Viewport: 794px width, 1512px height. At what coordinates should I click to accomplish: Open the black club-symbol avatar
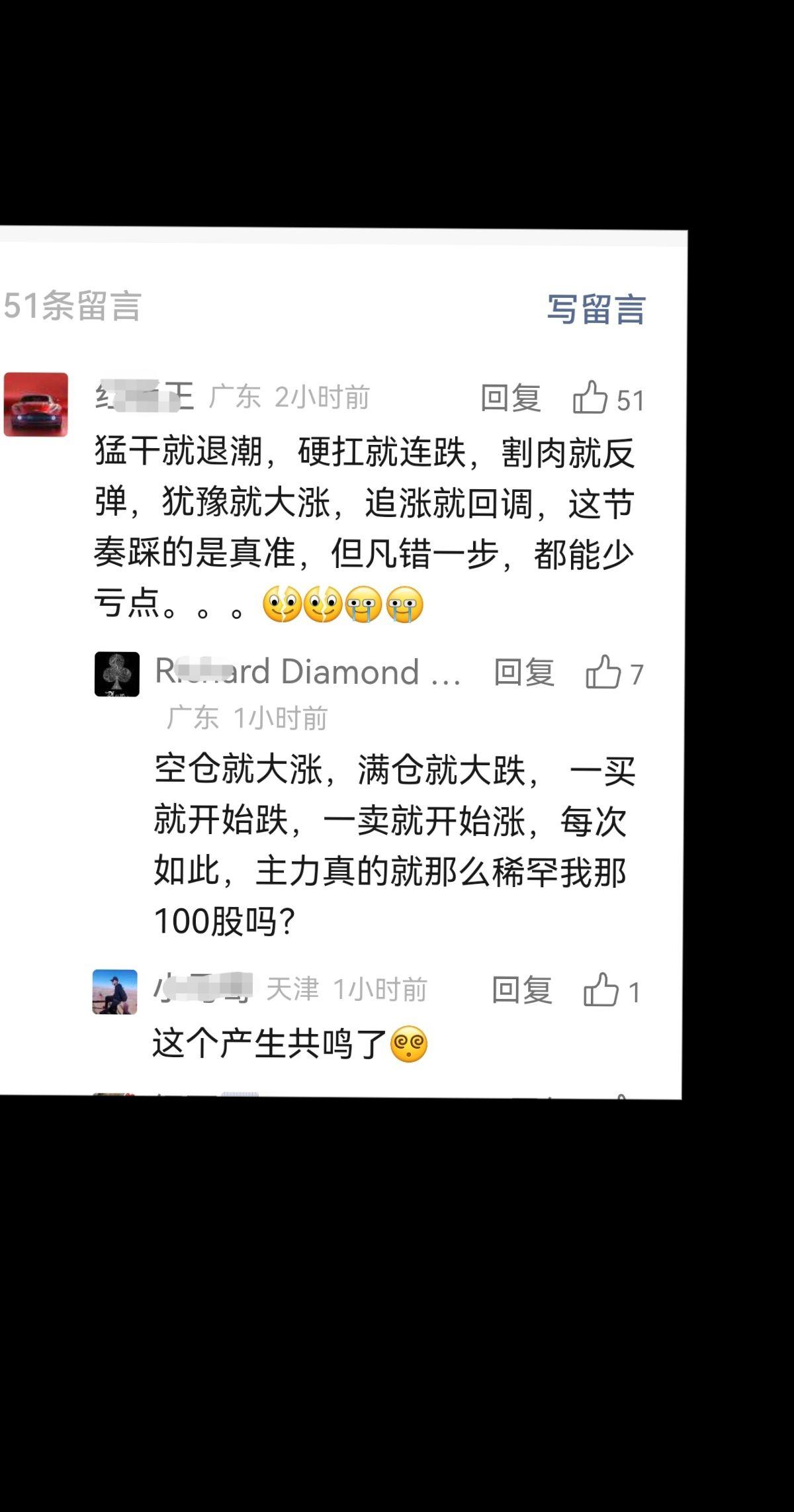[117, 675]
